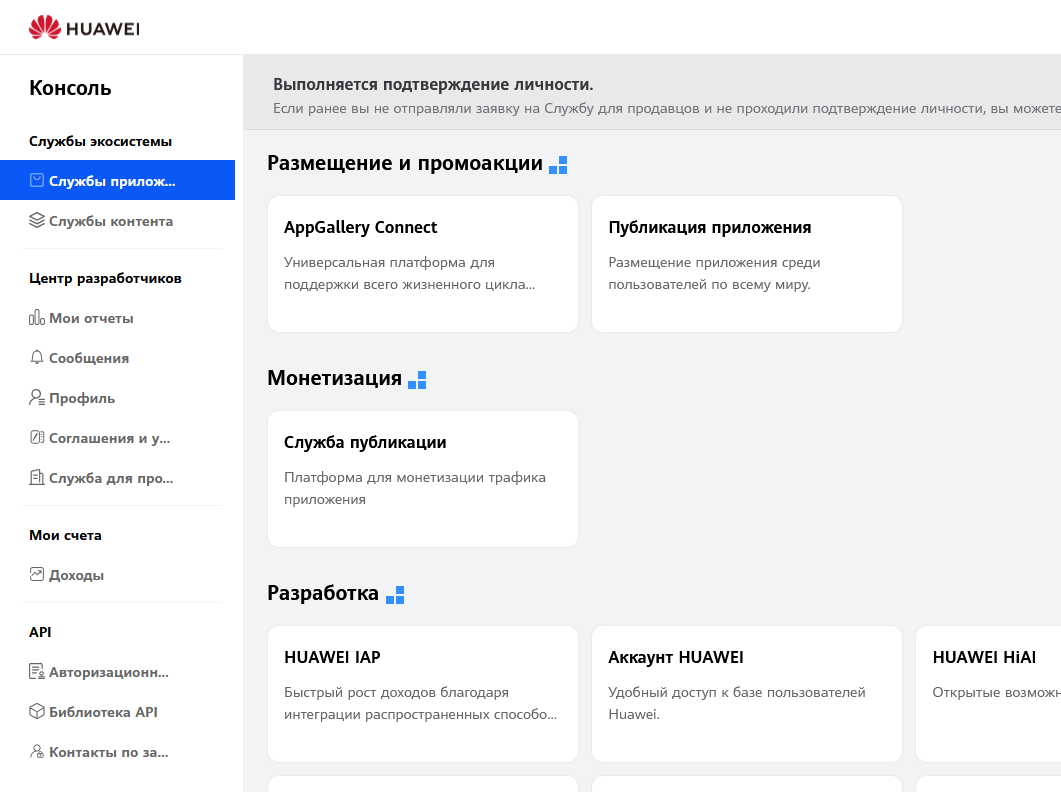This screenshot has width=1061, height=792.
Task: Click the Служба публикации card
Action: pos(422,478)
